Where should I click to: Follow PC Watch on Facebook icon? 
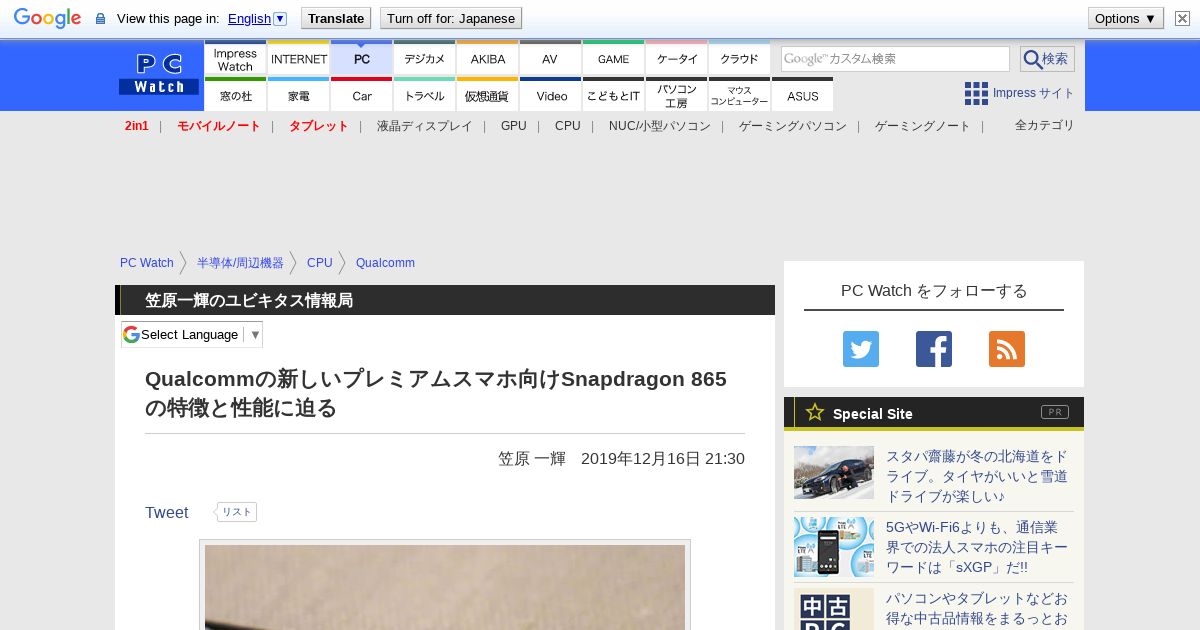point(934,349)
